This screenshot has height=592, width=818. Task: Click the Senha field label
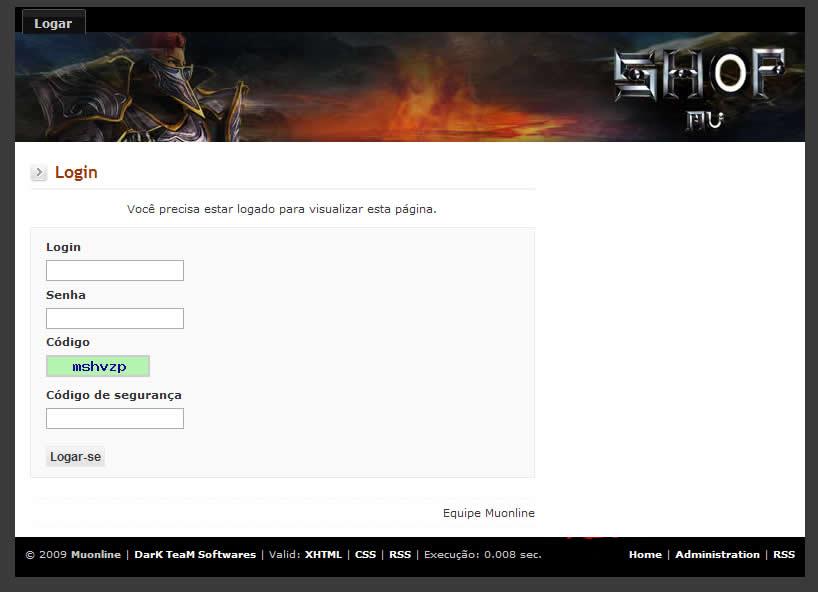point(66,295)
